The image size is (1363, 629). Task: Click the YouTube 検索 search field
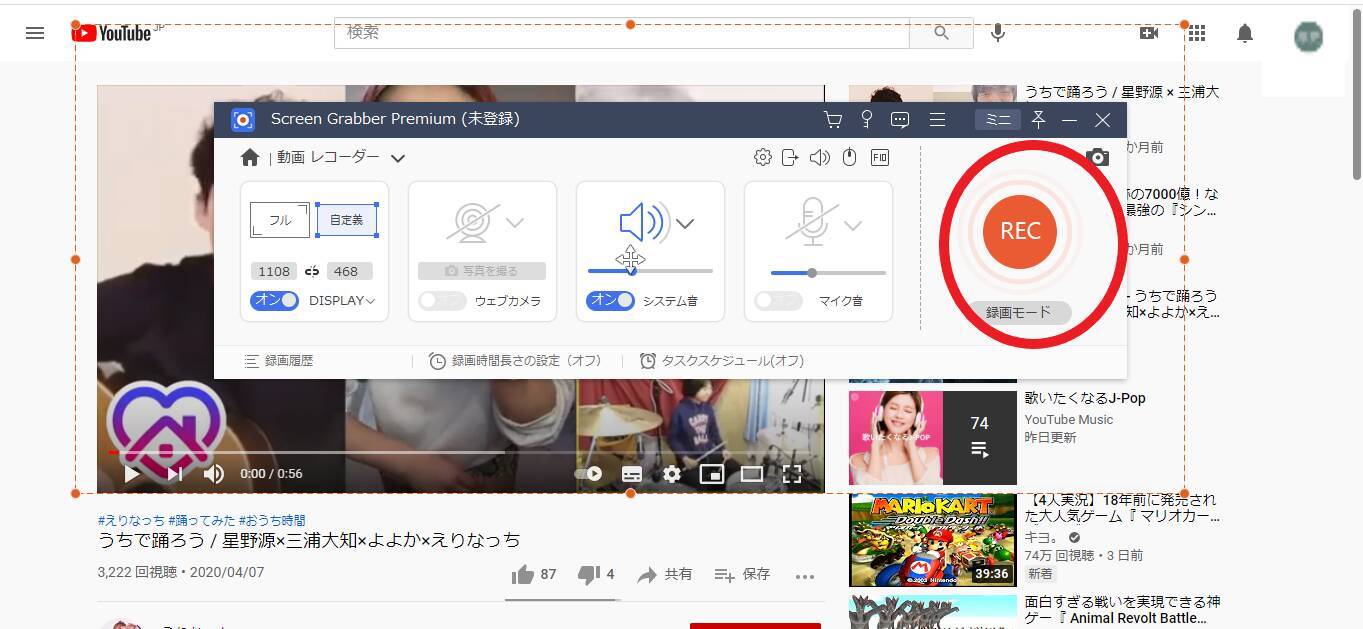tap(620, 33)
